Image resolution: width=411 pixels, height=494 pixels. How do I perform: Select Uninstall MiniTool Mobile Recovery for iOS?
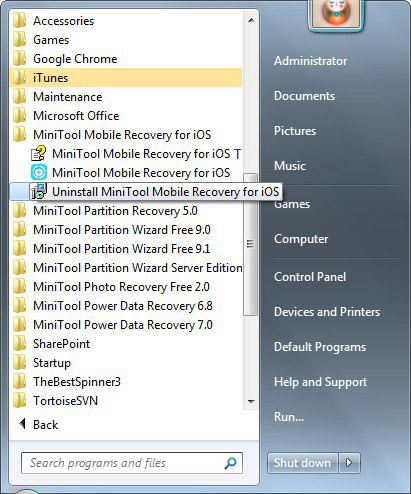[166, 192]
